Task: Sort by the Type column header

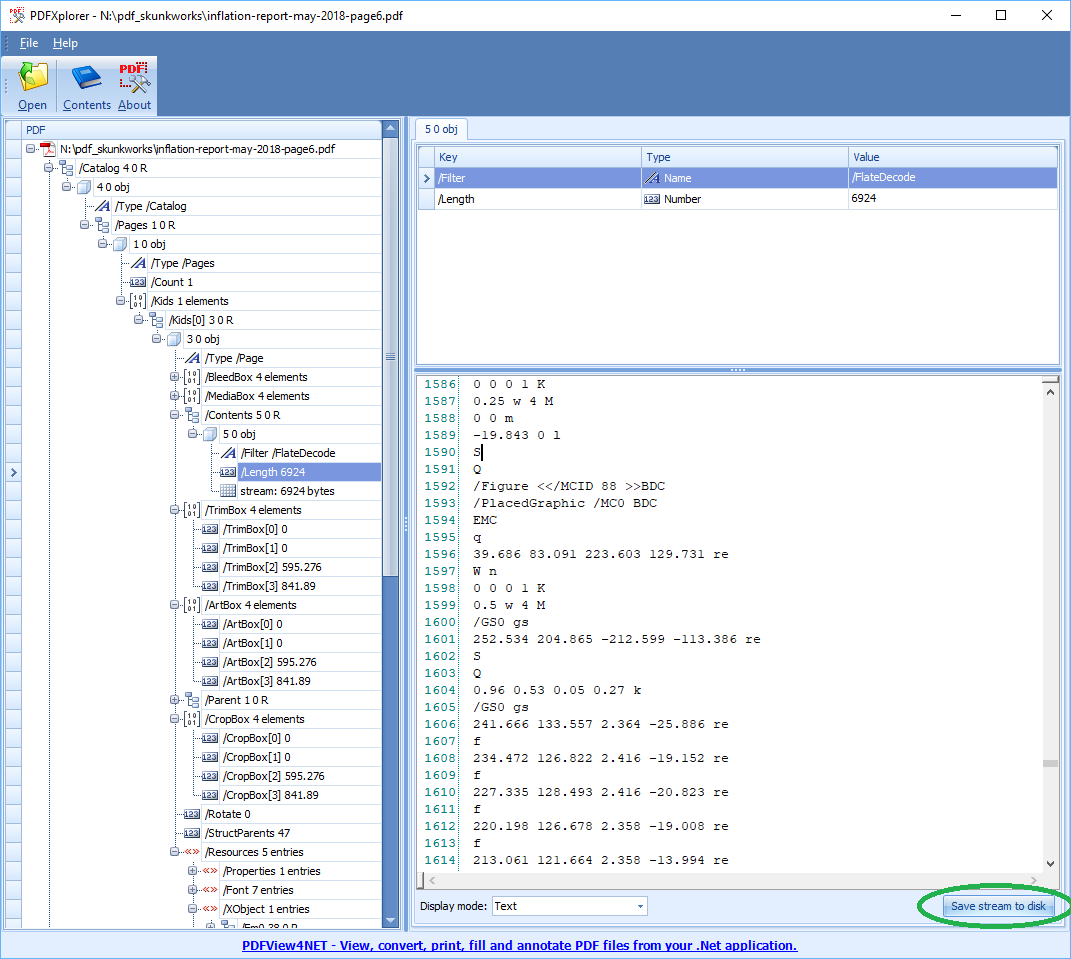Action: [745, 157]
